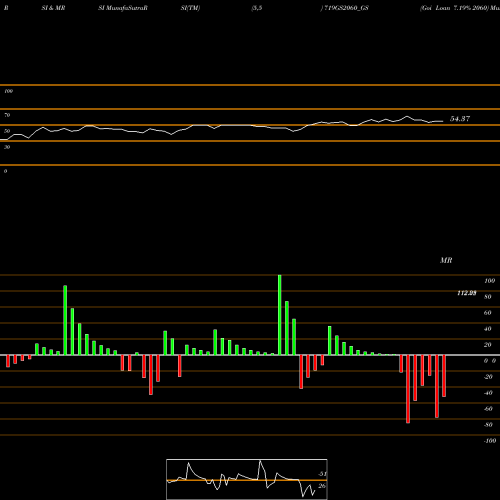Click the MR axis label 60
The height and width of the screenshot is (500, 500).
[x=488, y=313]
